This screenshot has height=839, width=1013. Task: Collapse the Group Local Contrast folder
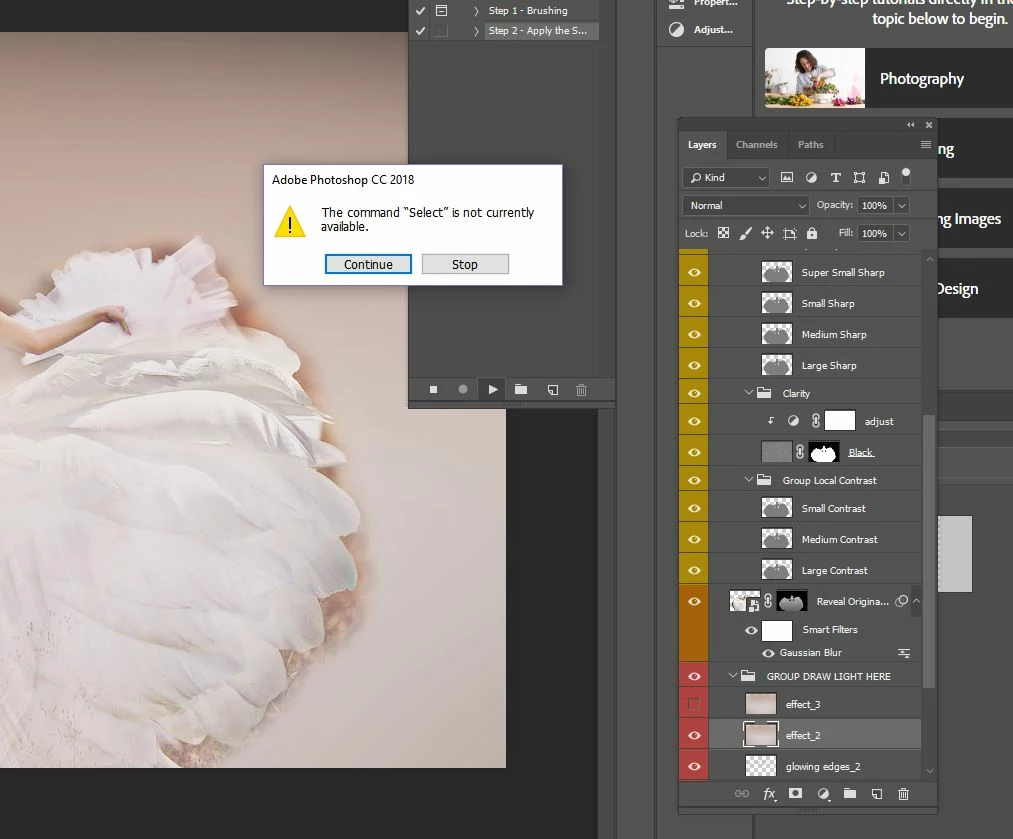(749, 480)
